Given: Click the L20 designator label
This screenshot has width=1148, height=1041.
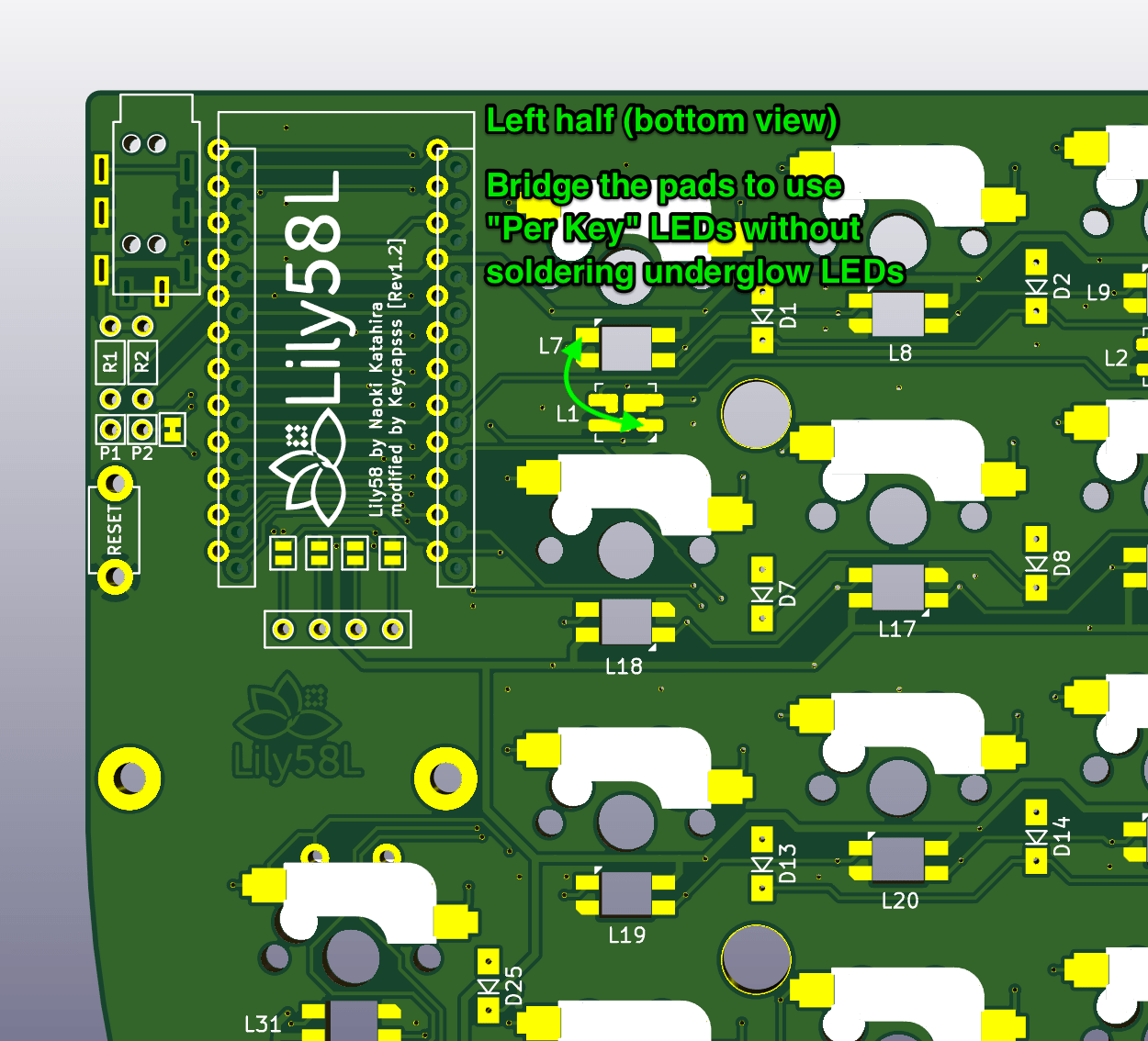Looking at the screenshot, I should point(900,901).
